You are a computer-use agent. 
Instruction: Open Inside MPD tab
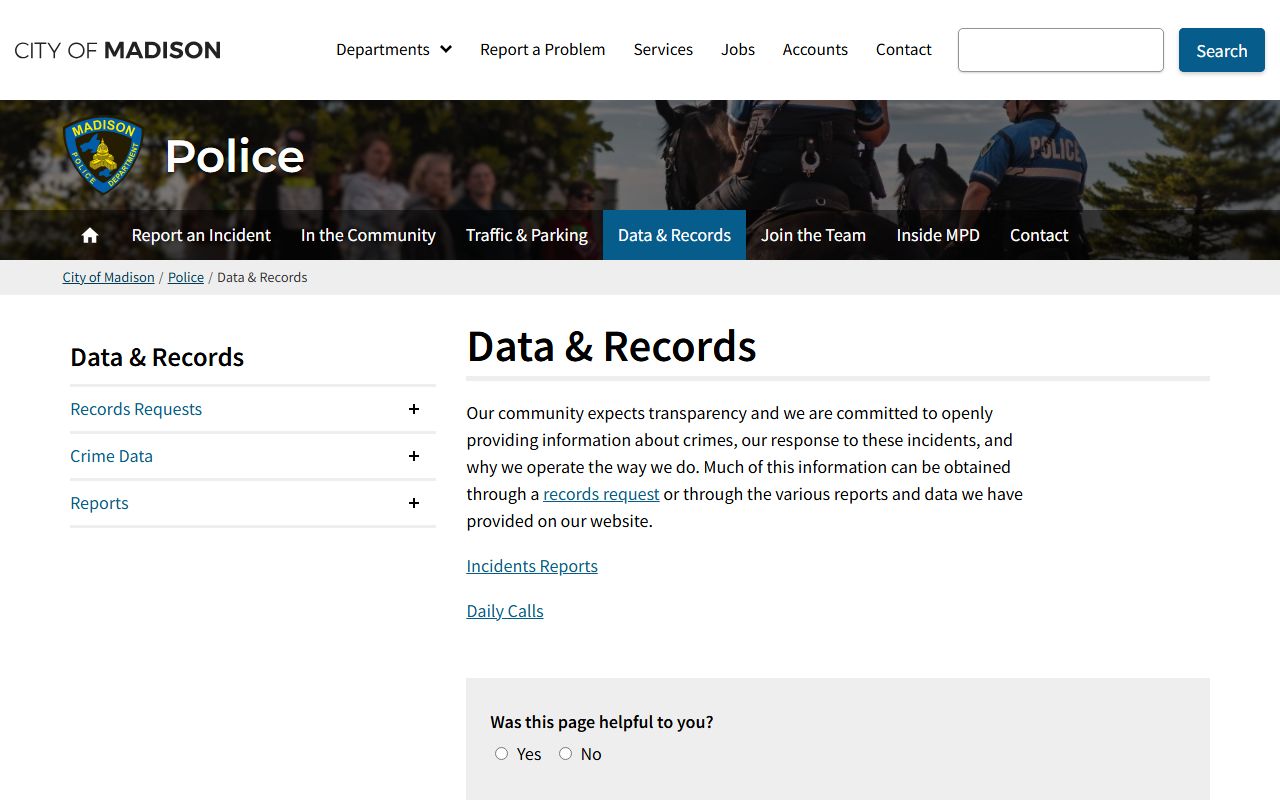pos(938,235)
